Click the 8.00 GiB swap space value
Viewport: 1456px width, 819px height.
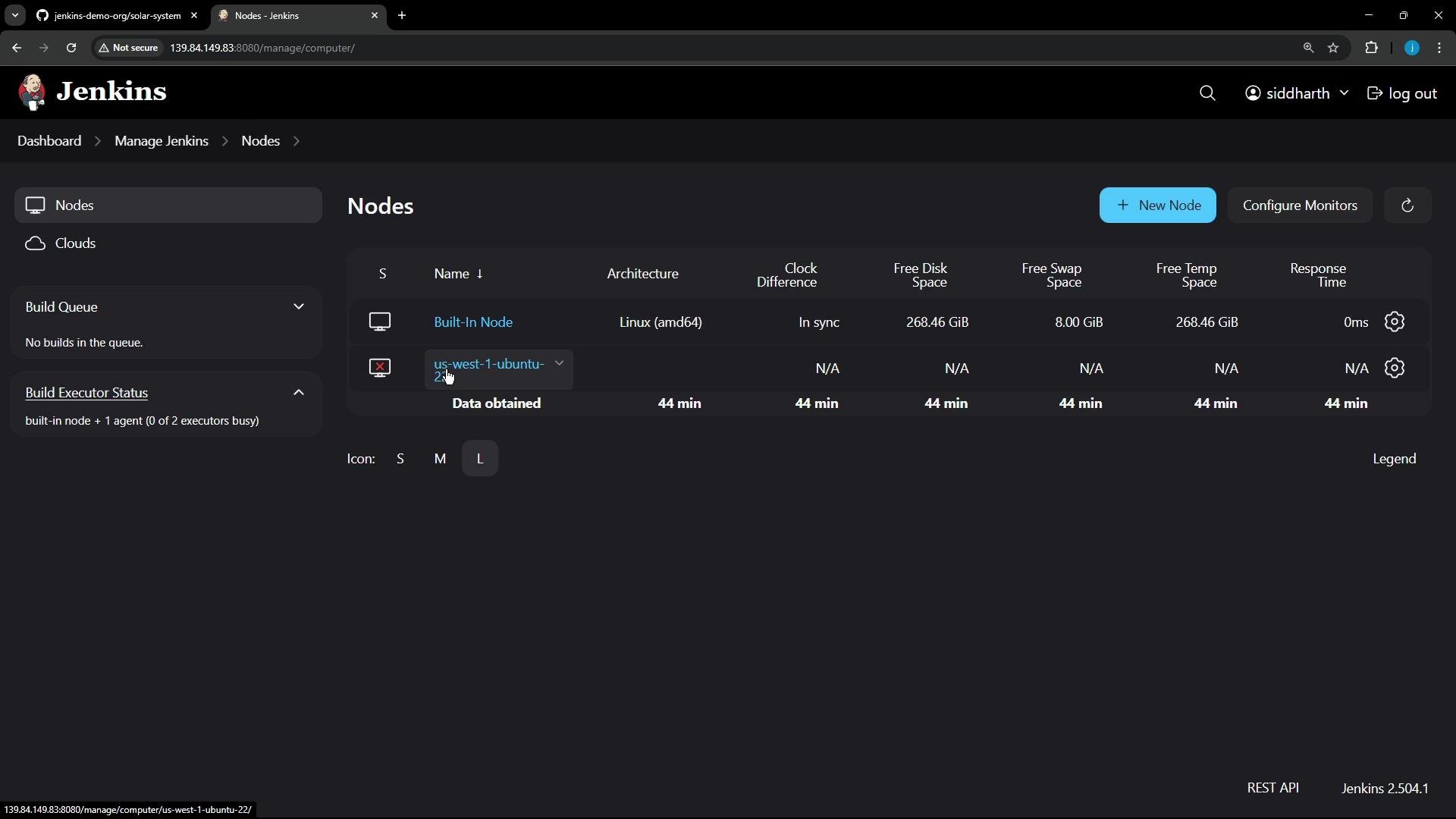pyautogui.click(x=1078, y=322)
